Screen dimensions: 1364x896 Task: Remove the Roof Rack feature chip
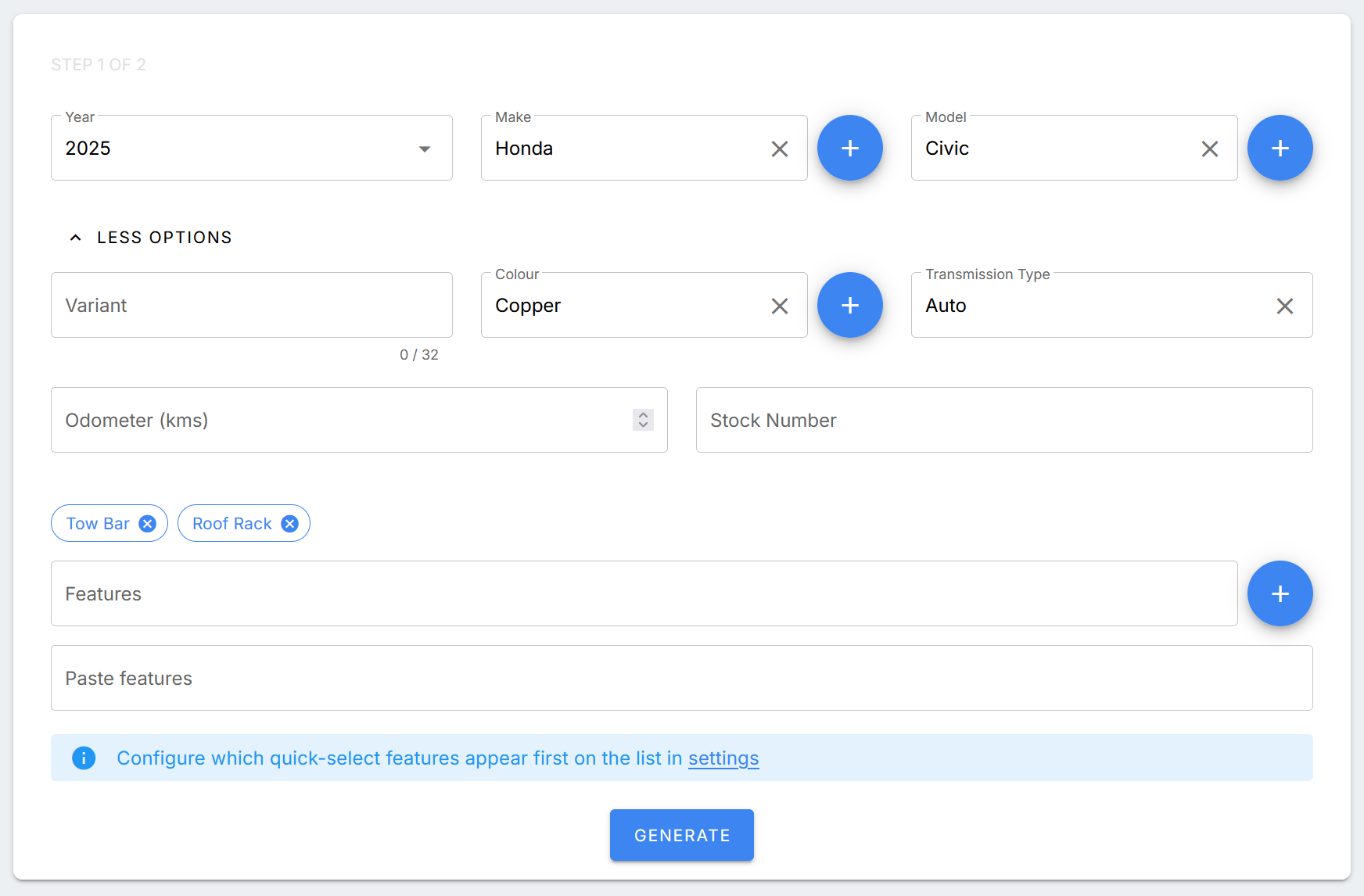tap(289, 524)
